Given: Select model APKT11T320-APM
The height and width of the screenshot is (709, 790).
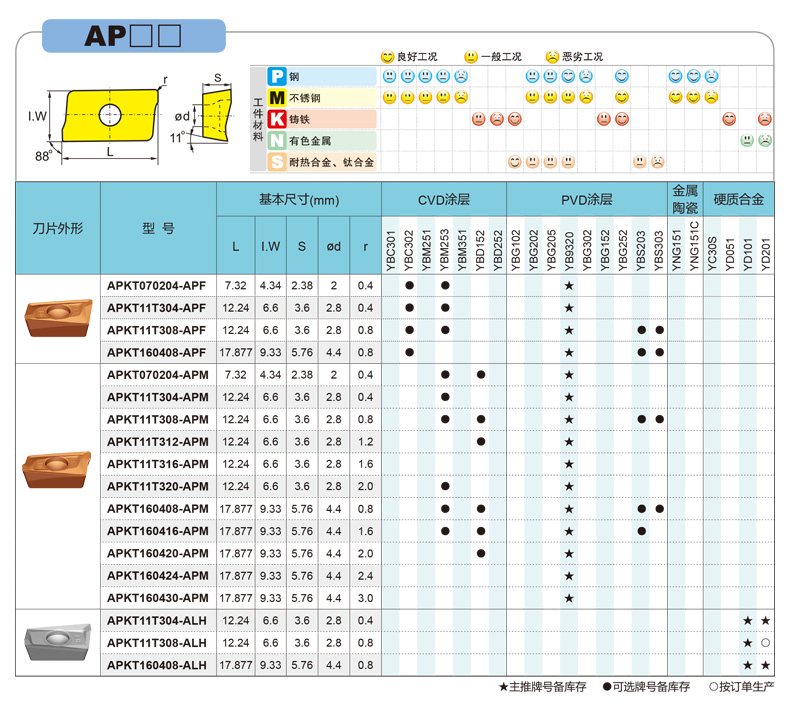Looking at the screenshot, I should [x=158, y=486].
